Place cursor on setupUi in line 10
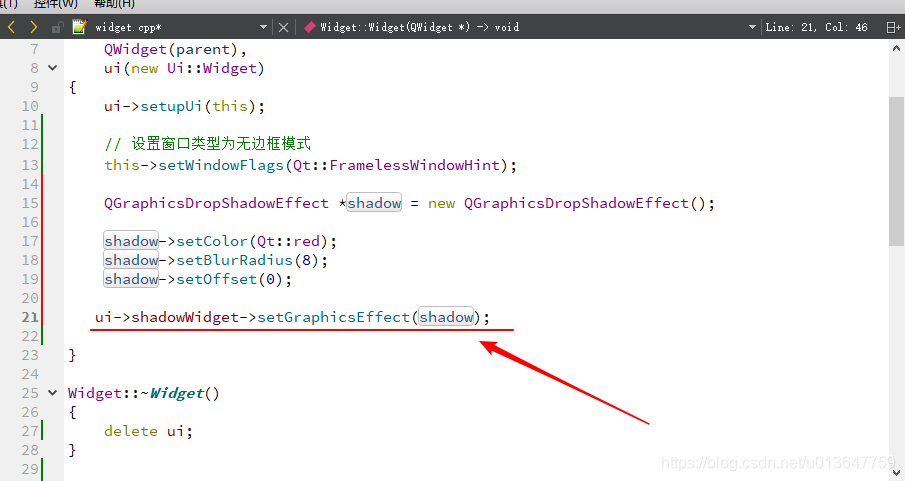This screenshot has width=905, height=481. [171, 106]
